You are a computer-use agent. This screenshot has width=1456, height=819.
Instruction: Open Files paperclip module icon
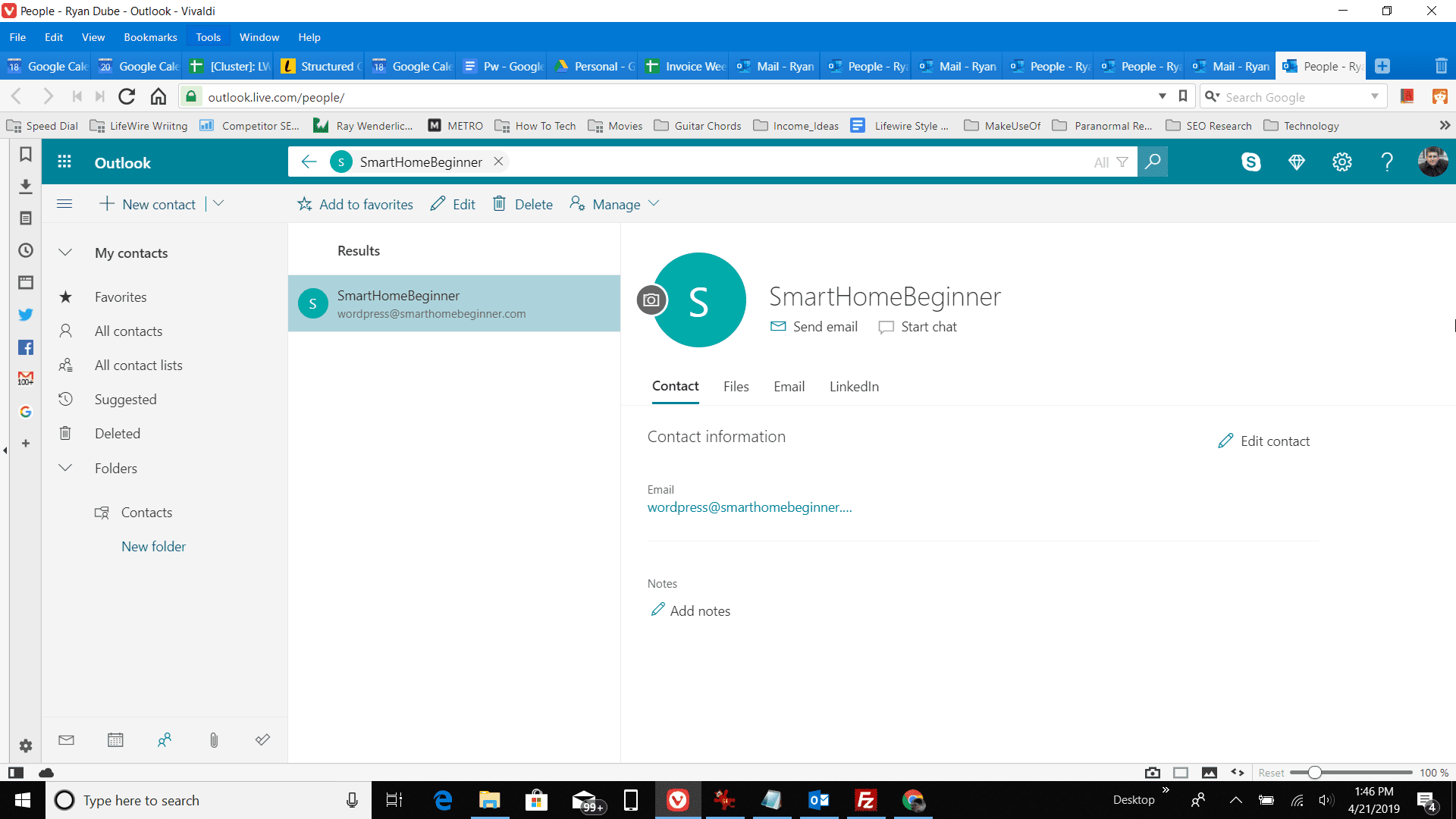coord(214,740)
